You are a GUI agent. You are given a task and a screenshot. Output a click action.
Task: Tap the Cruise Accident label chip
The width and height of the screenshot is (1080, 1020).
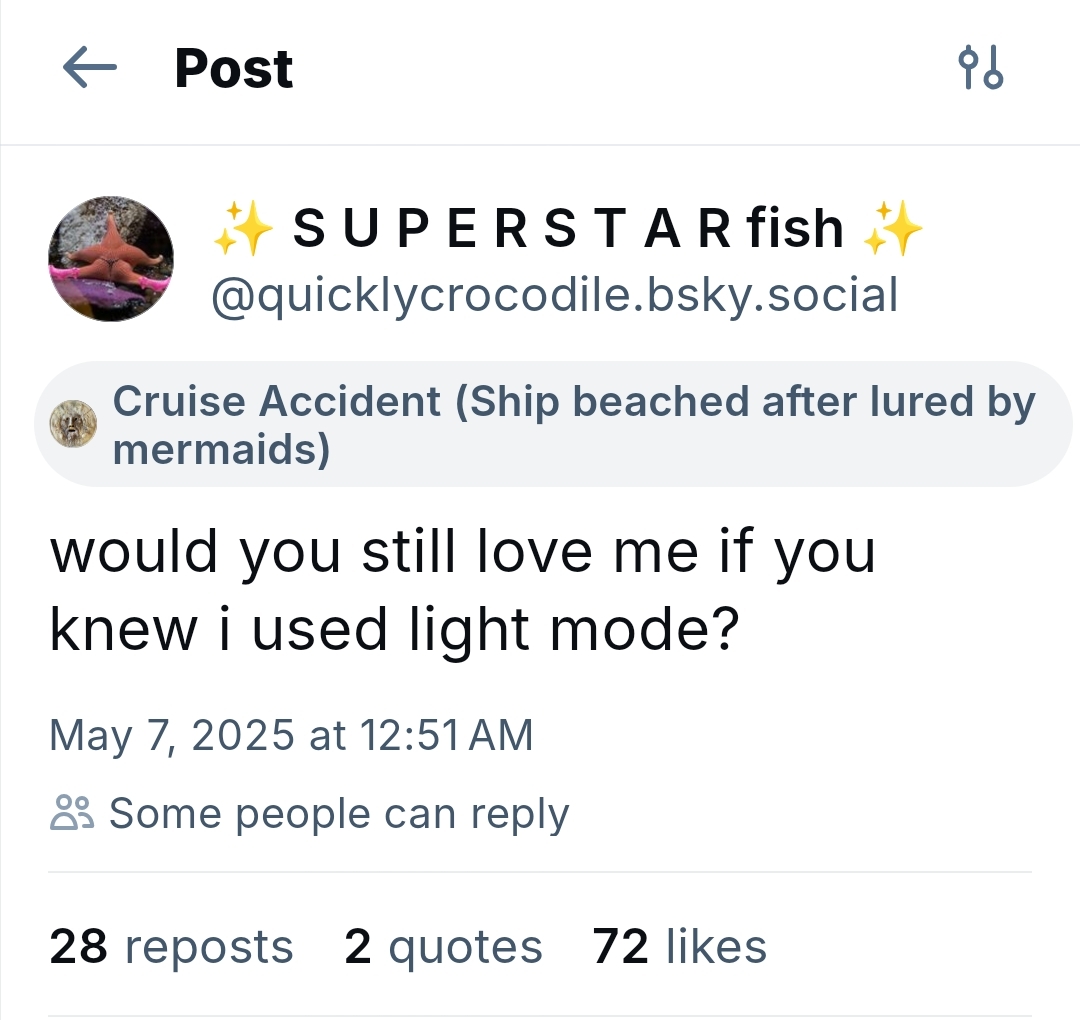click(552, 424)
